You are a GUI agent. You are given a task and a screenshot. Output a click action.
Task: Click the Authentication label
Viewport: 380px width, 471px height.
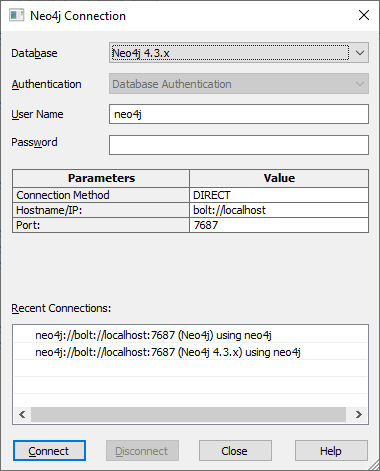pos(46,84)
